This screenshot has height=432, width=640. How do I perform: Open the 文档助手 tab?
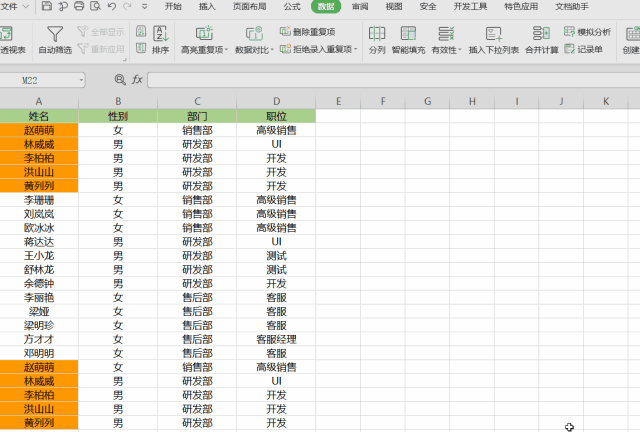(x=572, y=7)
